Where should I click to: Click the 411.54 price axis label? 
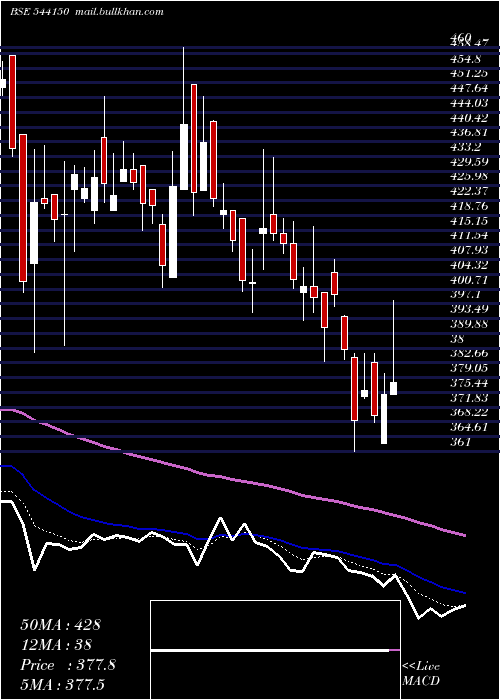(x=469, y=235)
